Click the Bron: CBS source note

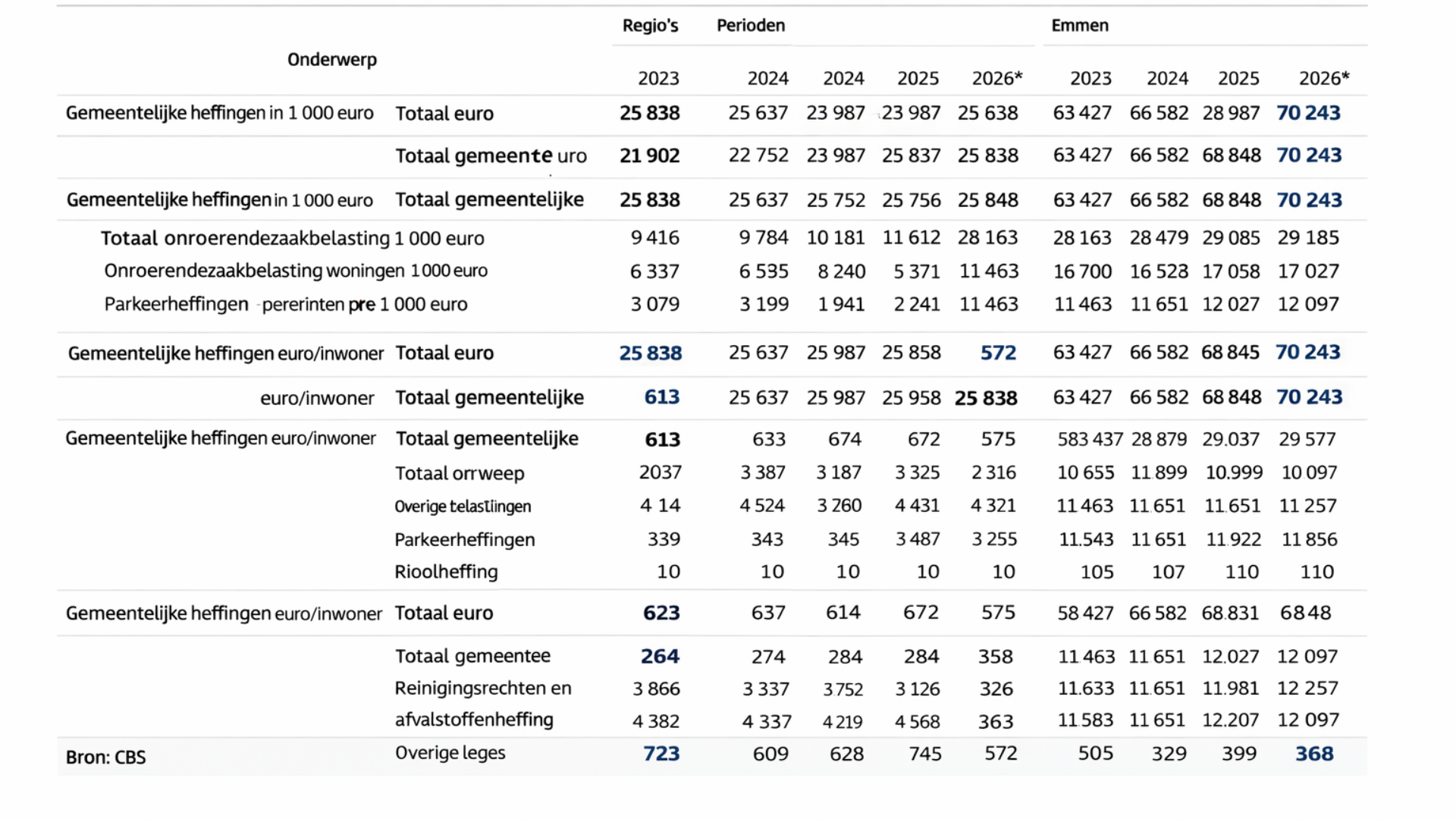(x=105, y=757)
